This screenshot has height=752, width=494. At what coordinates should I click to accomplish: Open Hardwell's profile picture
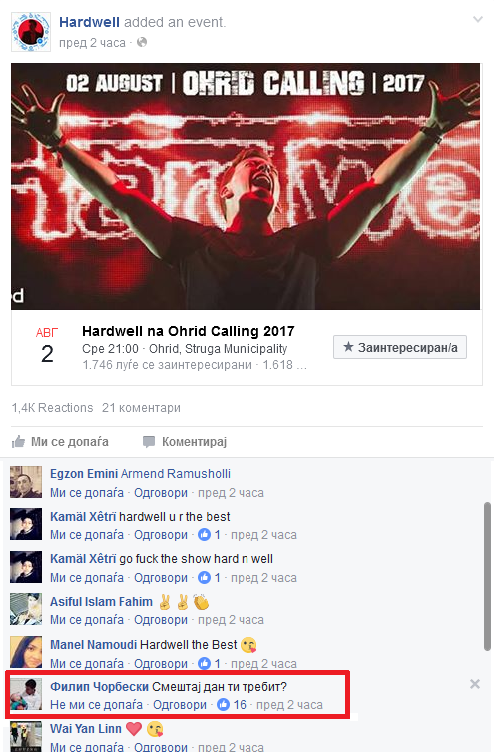coord(31,32)
